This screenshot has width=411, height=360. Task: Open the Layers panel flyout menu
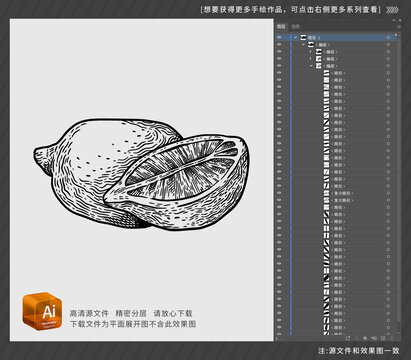(398, 26)
